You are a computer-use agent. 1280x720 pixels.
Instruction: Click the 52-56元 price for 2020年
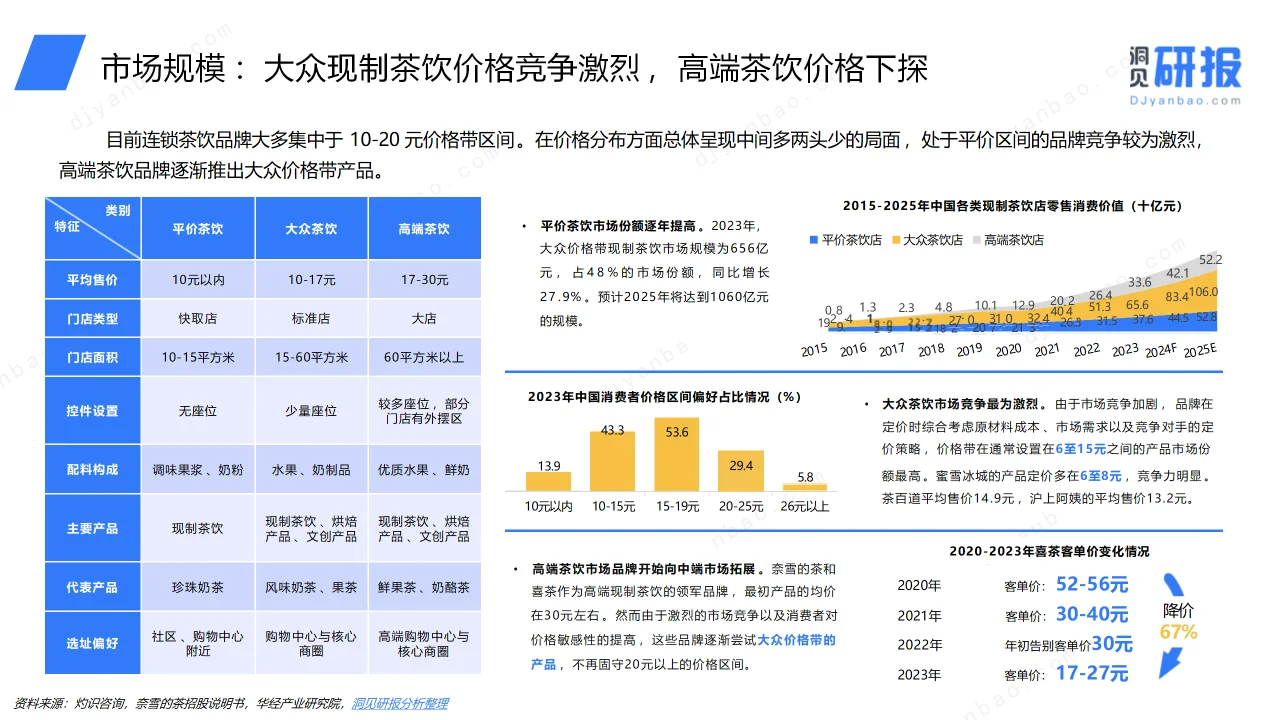1092,584
